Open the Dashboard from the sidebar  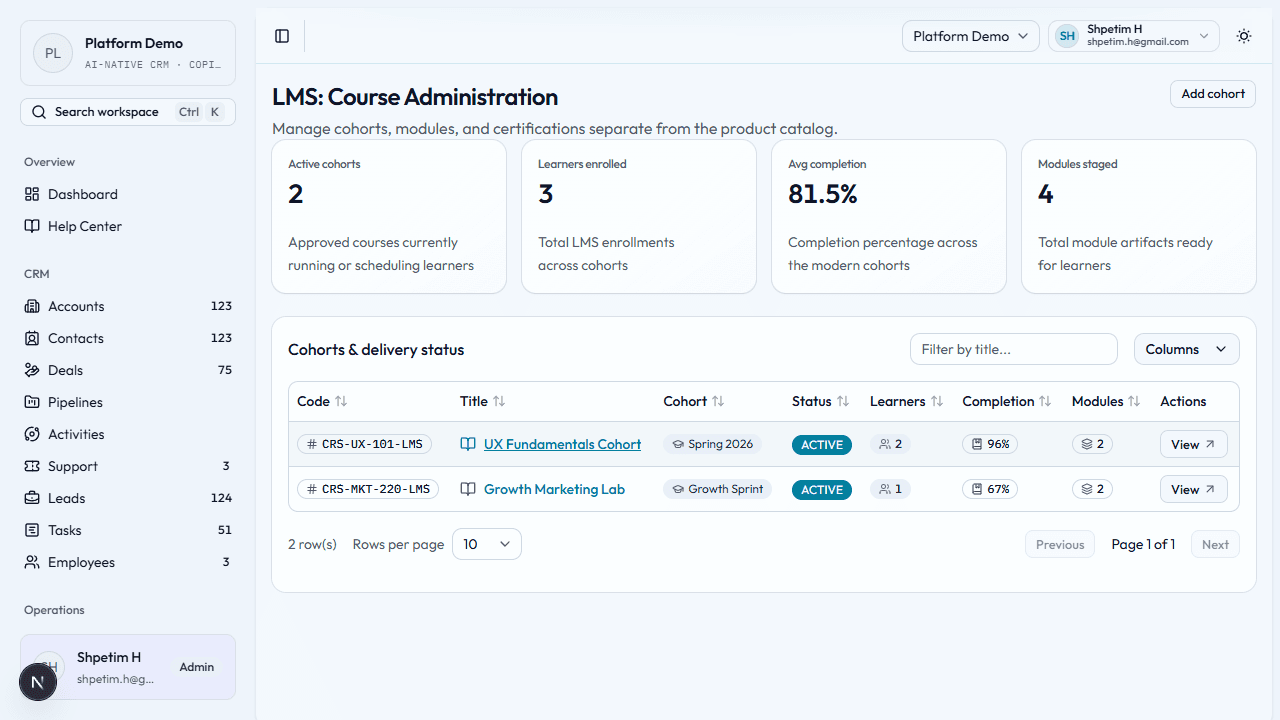coord(82,194)
